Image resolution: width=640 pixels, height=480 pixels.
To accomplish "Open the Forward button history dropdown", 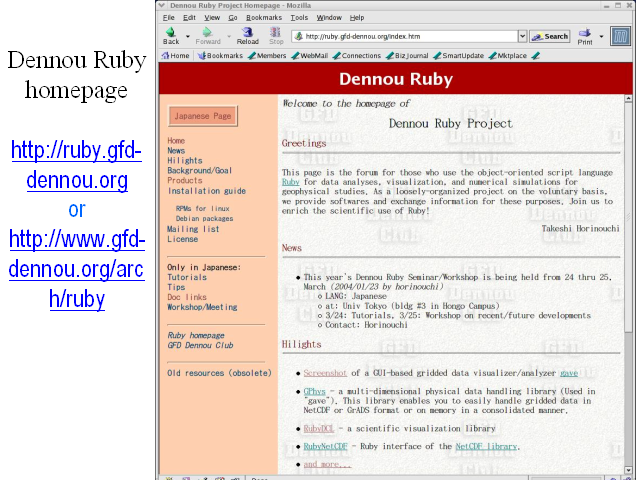I will pyautogui.click(x=229, y=36).
